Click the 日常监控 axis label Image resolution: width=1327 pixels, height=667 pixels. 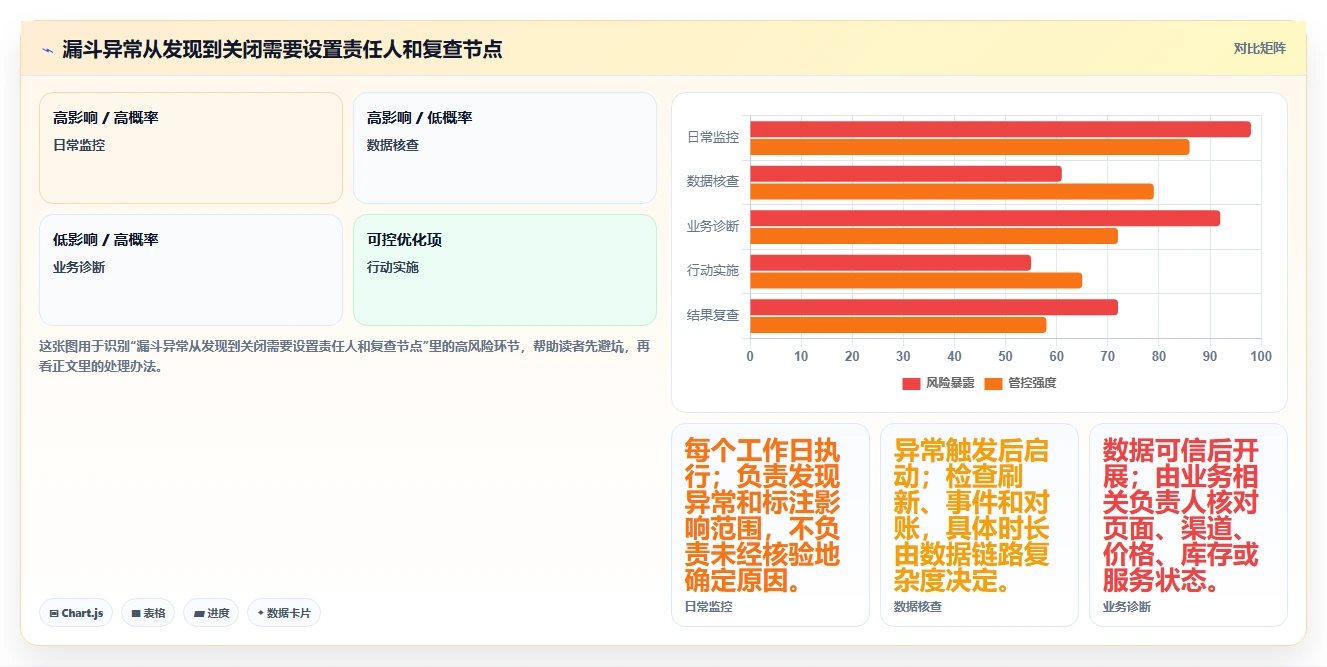(713, 138)
